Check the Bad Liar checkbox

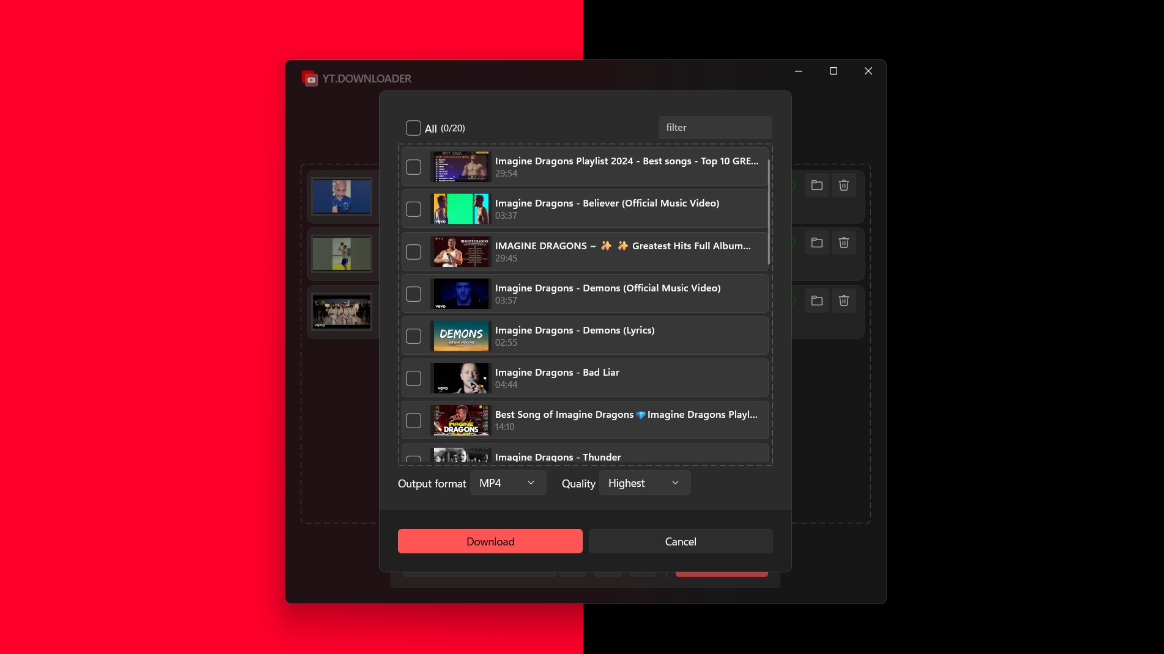coord(413,379)
